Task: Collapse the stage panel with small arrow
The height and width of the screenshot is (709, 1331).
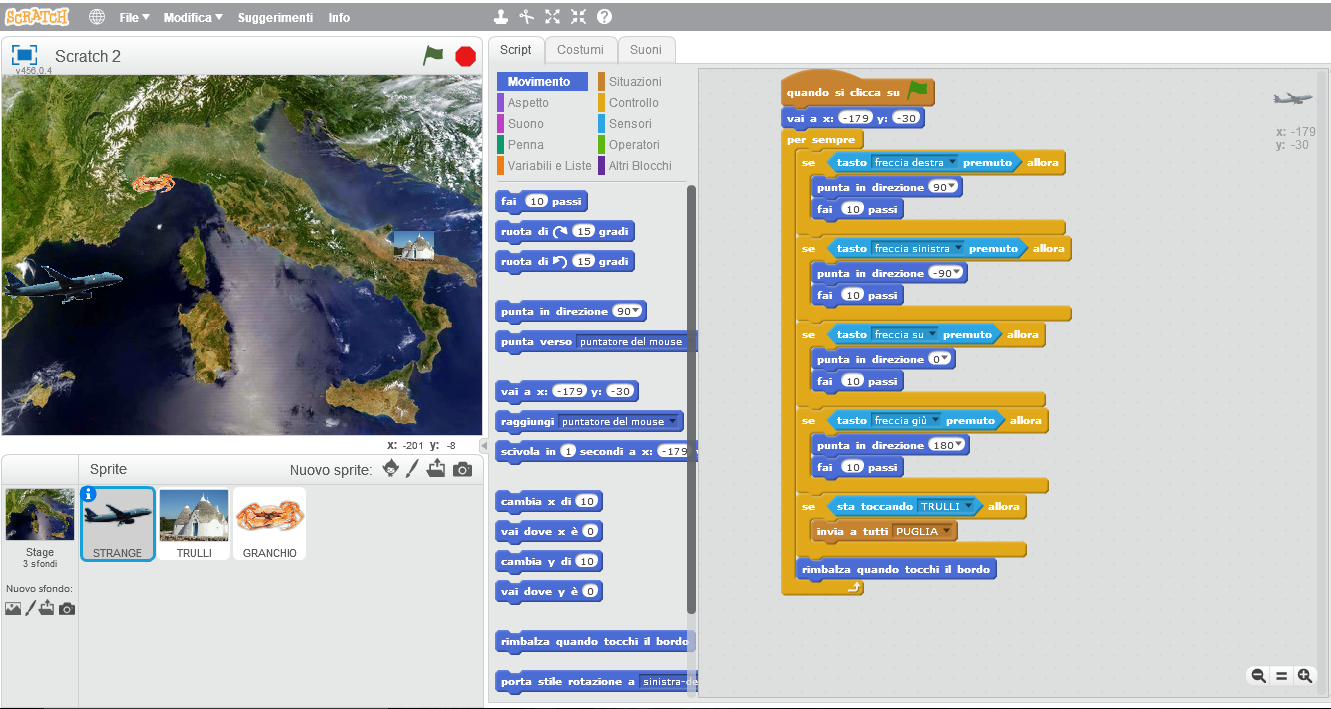Action: coord(484,445)
